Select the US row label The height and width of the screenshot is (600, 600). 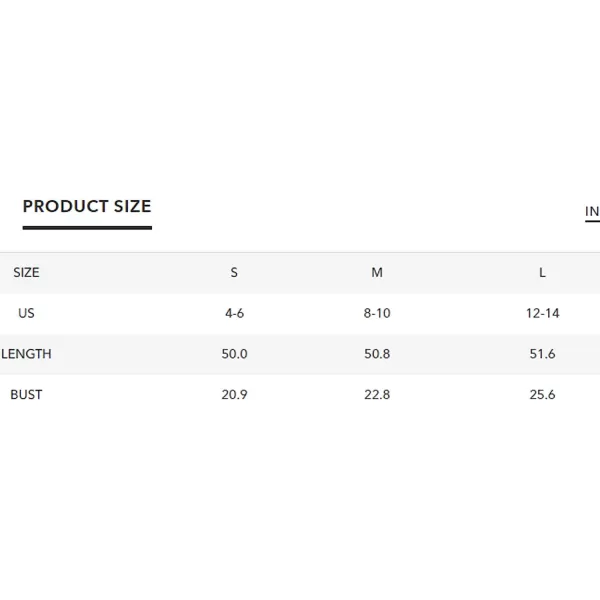click(26, 313)
